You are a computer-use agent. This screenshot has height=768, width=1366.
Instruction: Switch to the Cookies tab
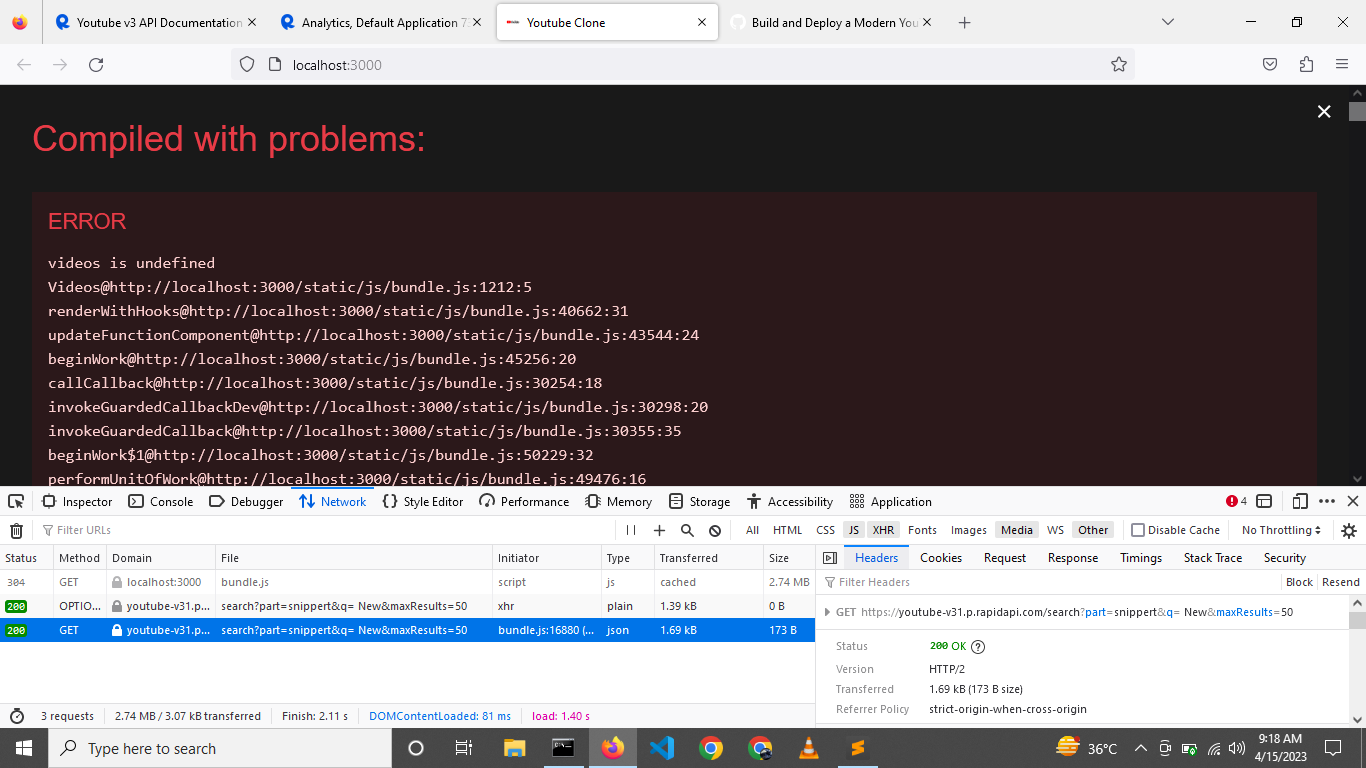(941, 557)
